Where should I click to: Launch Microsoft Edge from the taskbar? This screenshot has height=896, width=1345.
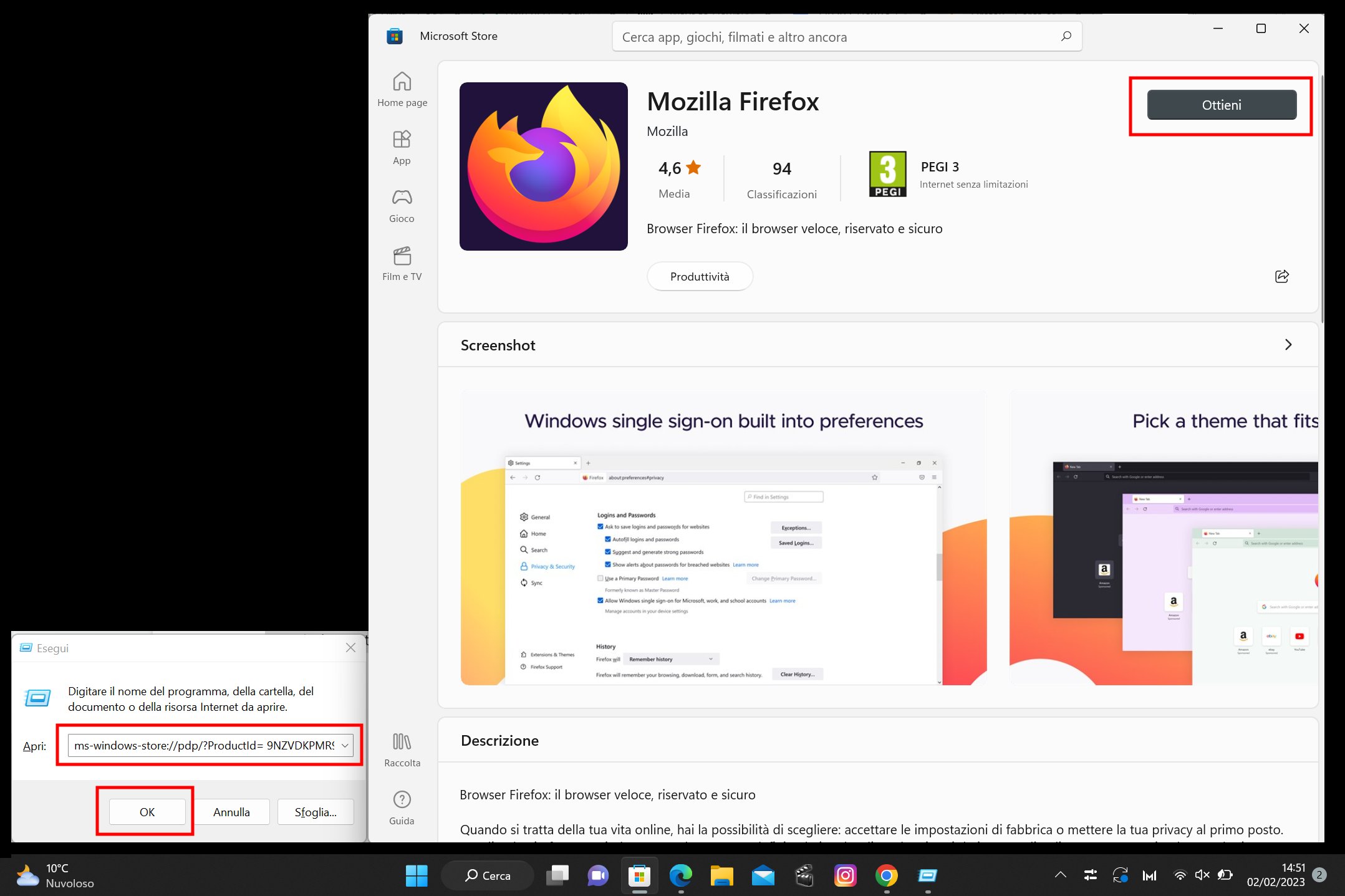coord(680,875)
